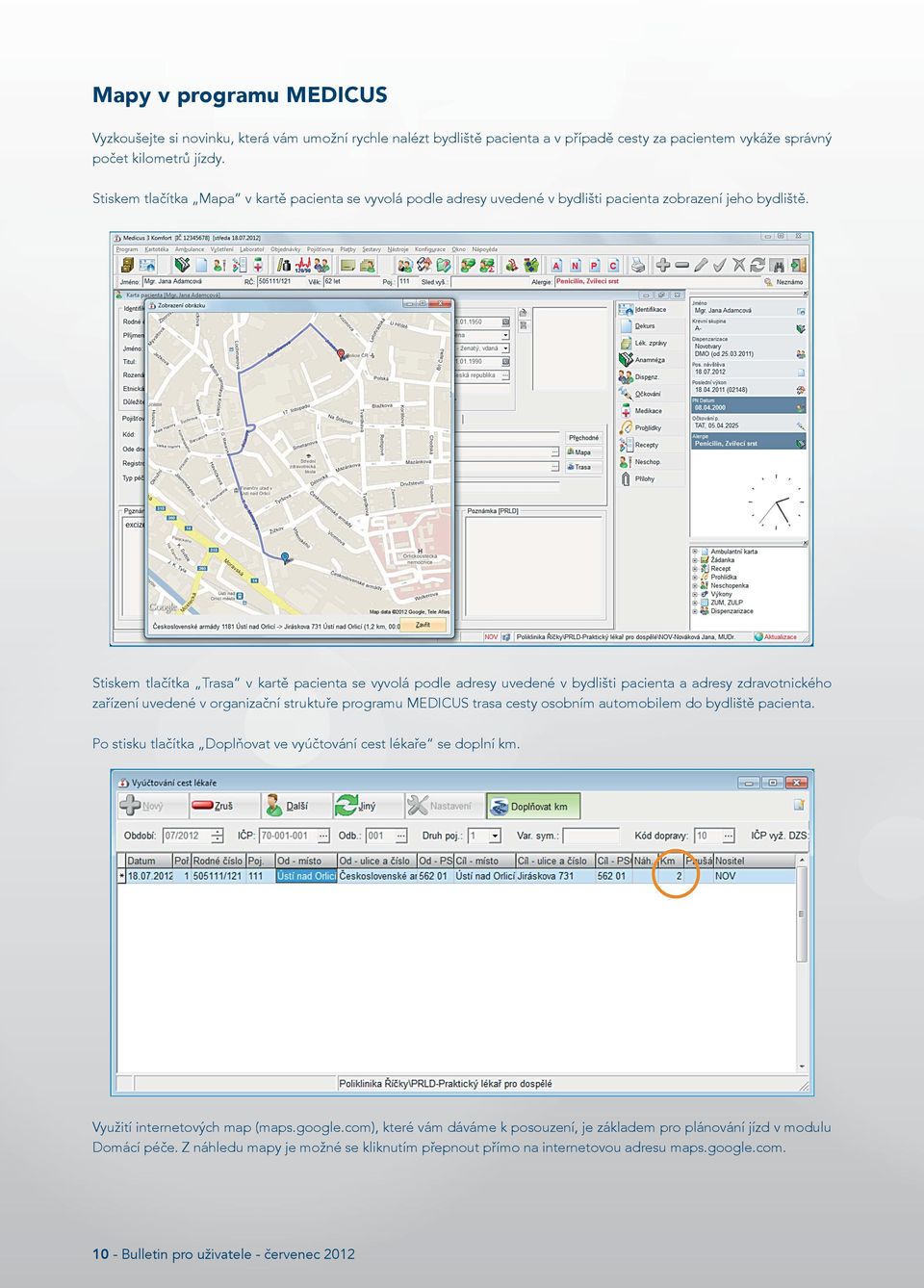This screenshot has width=924, height=1288.
Task: Expand Žádanka tree node
Action: point(695,560)
